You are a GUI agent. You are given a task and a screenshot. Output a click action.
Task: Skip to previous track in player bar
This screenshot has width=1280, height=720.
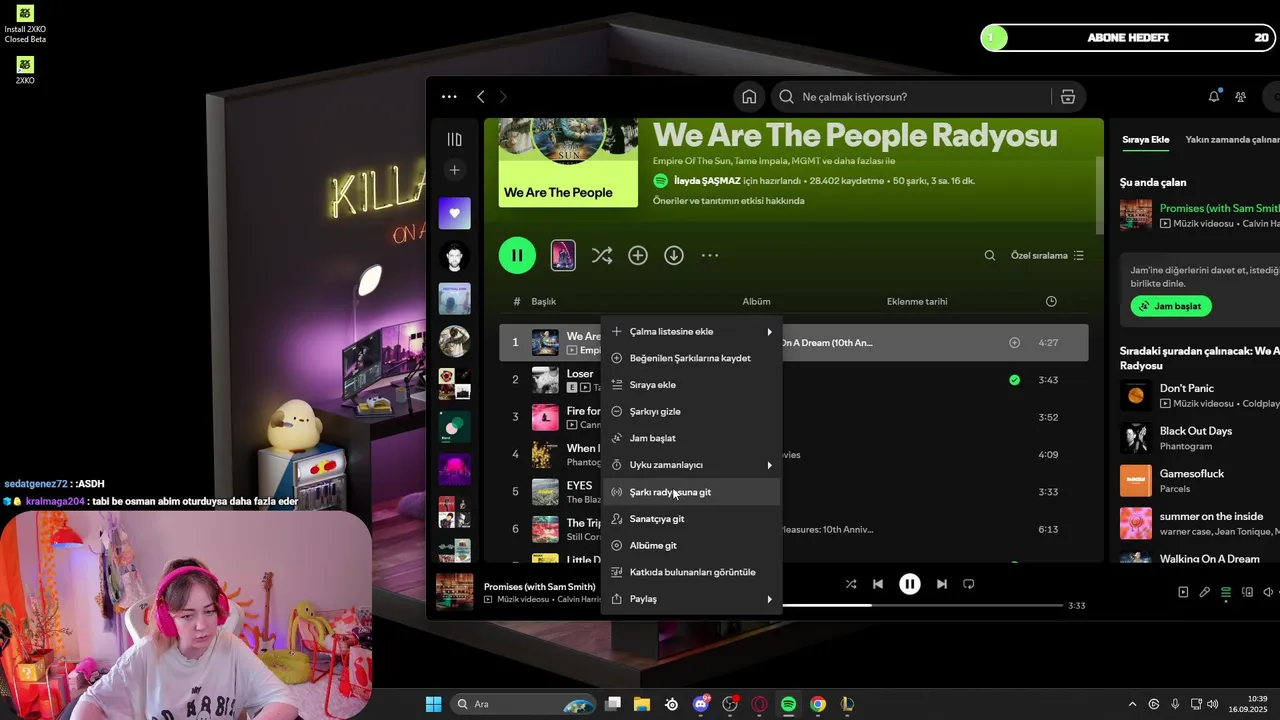[878, 584]
